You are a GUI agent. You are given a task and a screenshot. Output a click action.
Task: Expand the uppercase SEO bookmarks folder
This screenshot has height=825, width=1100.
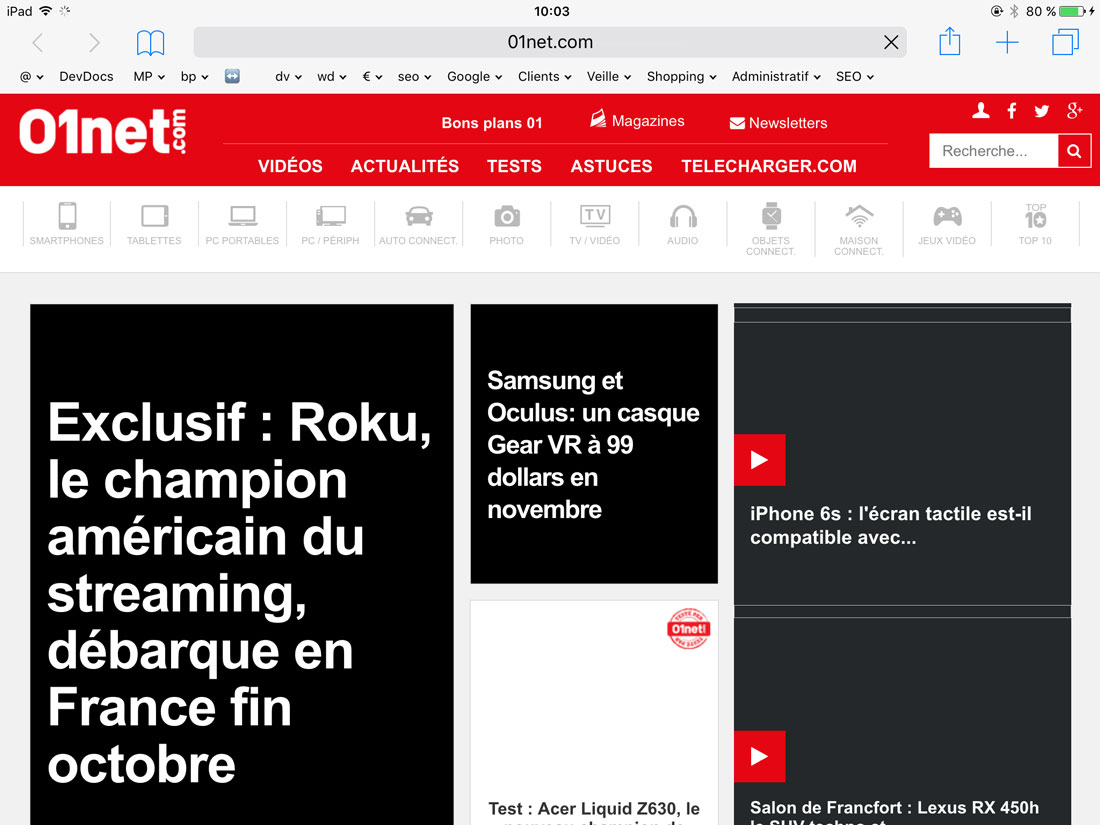click(854, 76)
